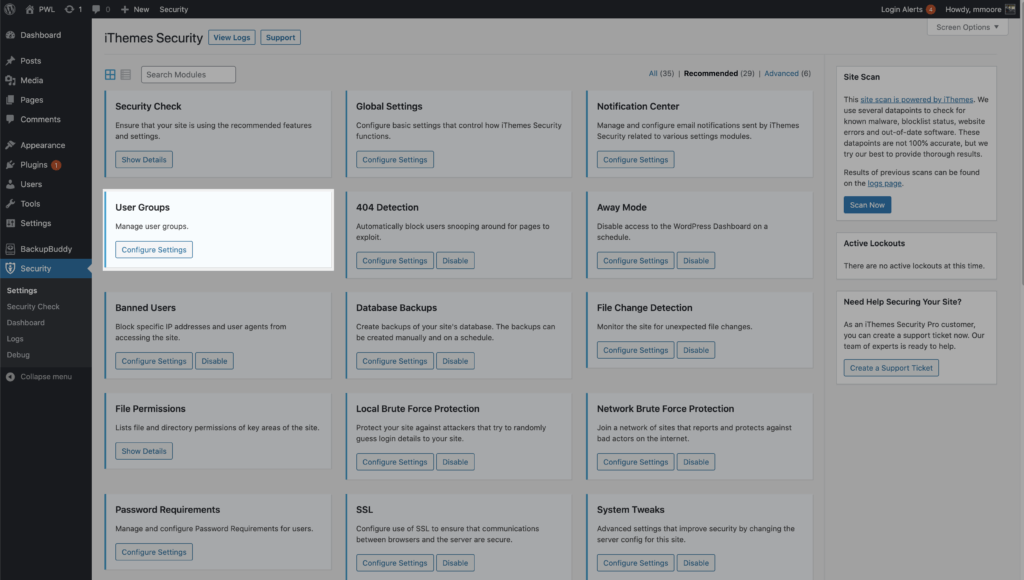Click the Collapse menu arrow icon
The image size is (1024, 580).
10,377
